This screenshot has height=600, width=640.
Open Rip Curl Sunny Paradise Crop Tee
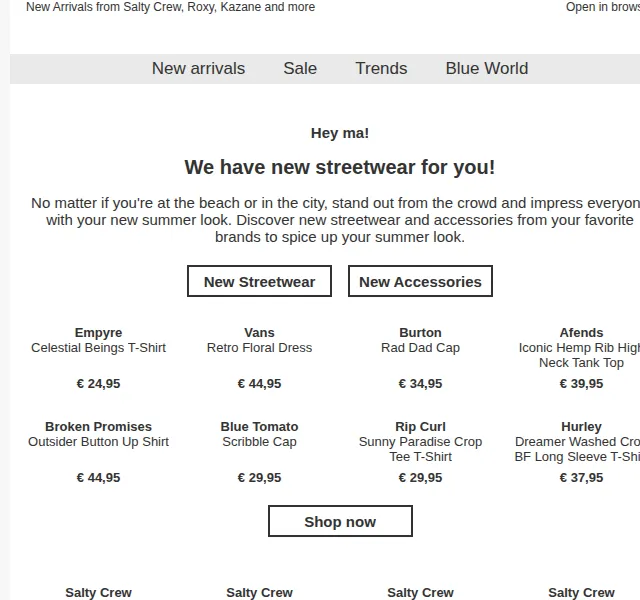(x=420, y=449)
